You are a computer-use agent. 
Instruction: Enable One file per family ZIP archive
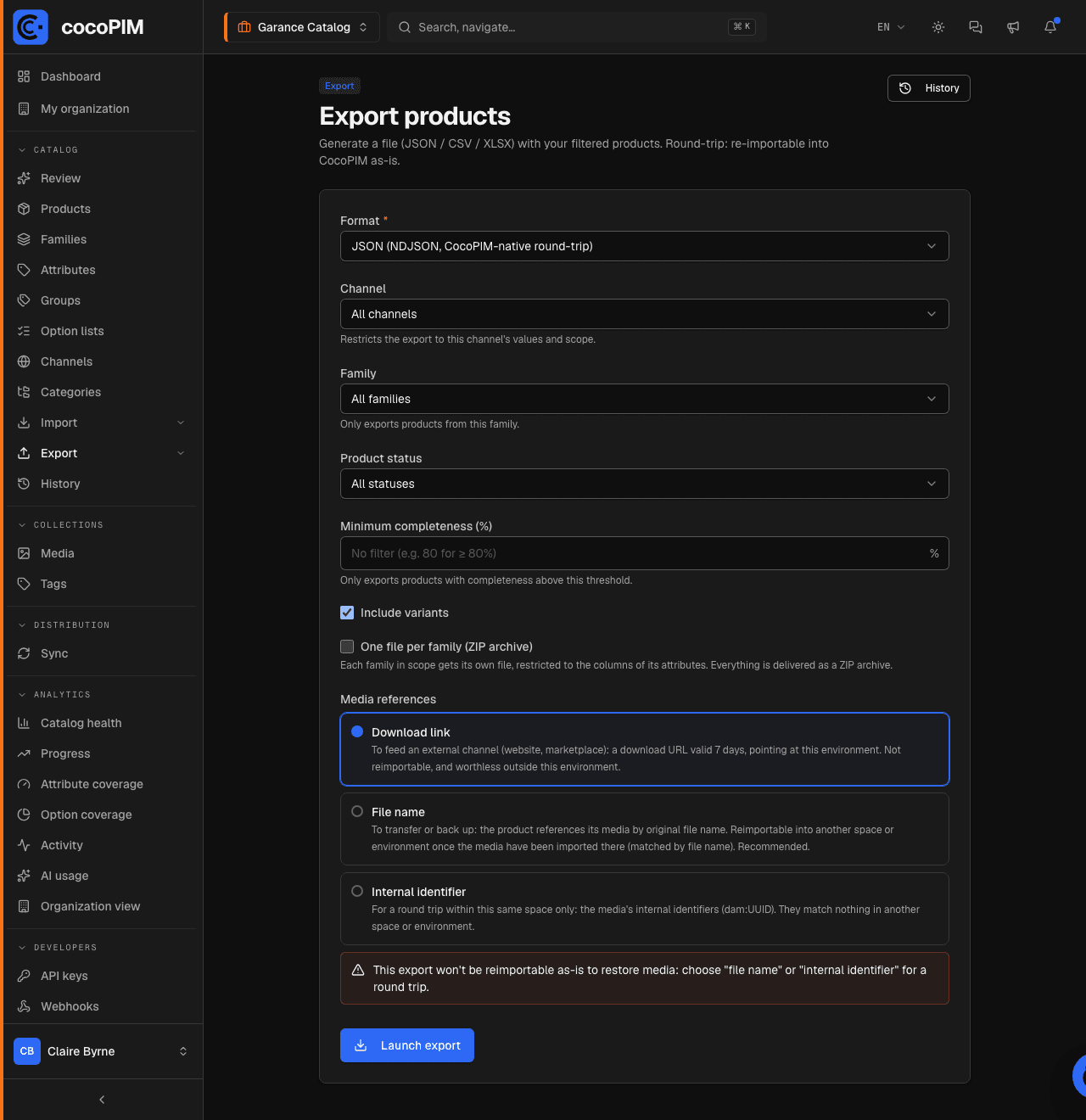click(x=347, y=647)
